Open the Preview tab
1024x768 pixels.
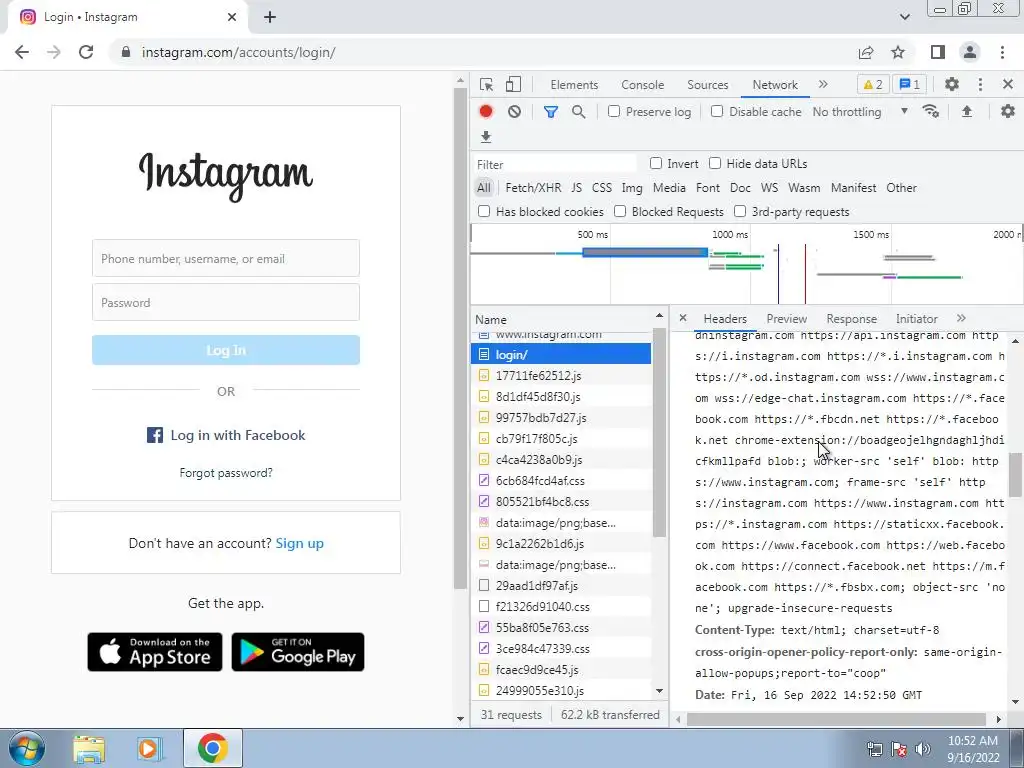pos(786,319)
